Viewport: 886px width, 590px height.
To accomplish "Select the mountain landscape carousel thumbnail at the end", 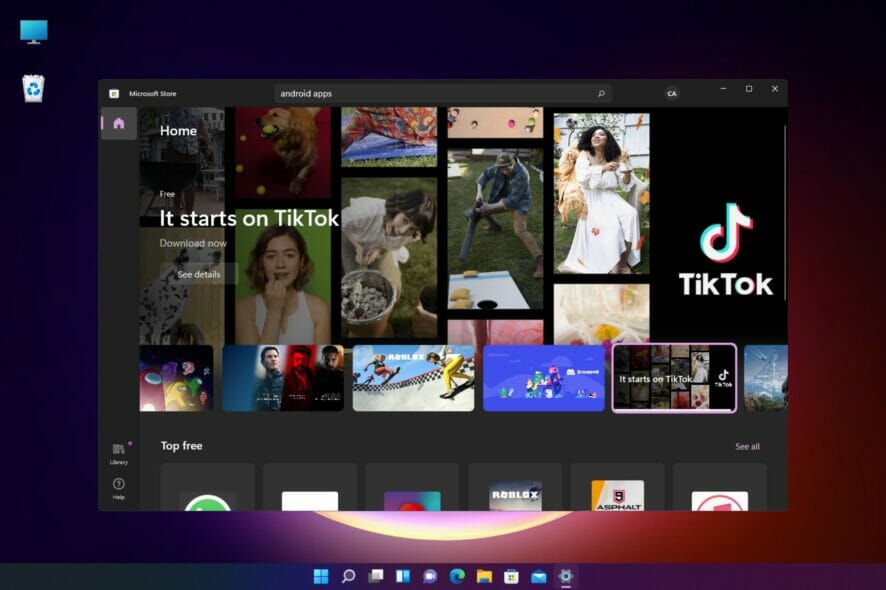I will [x=766, y=378].
